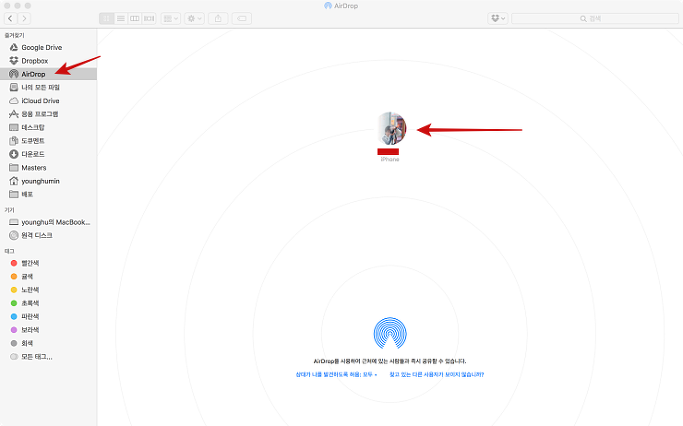The height and width of the screenshot is (426, 683).
Task: Open Dropbox in sidebar
Action: click(x=48, y=61)
